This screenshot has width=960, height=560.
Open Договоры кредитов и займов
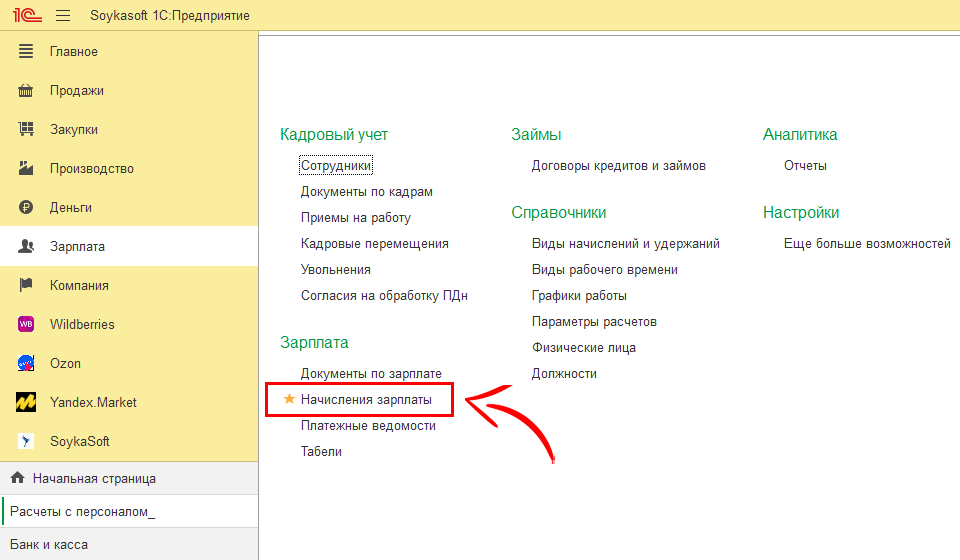[x=618, y=165]
